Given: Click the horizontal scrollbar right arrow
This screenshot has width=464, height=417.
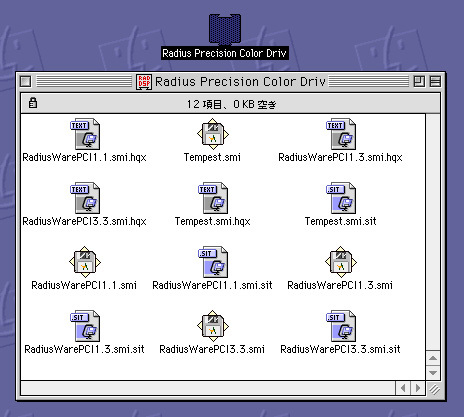Looking at the screenshot, I should pos(418,388).
